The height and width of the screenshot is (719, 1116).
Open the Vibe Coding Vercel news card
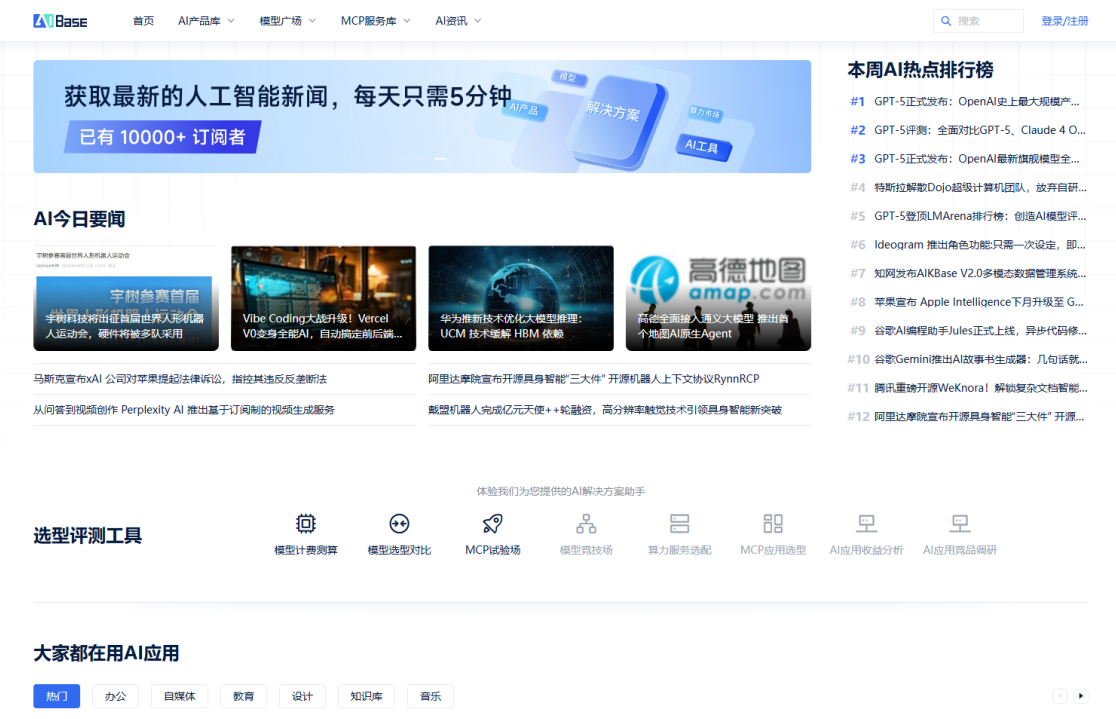[323, 298]
